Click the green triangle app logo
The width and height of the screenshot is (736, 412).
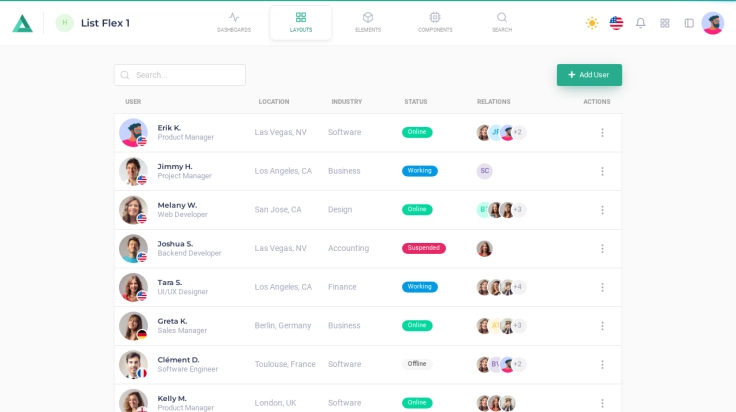tap(22, 23)
